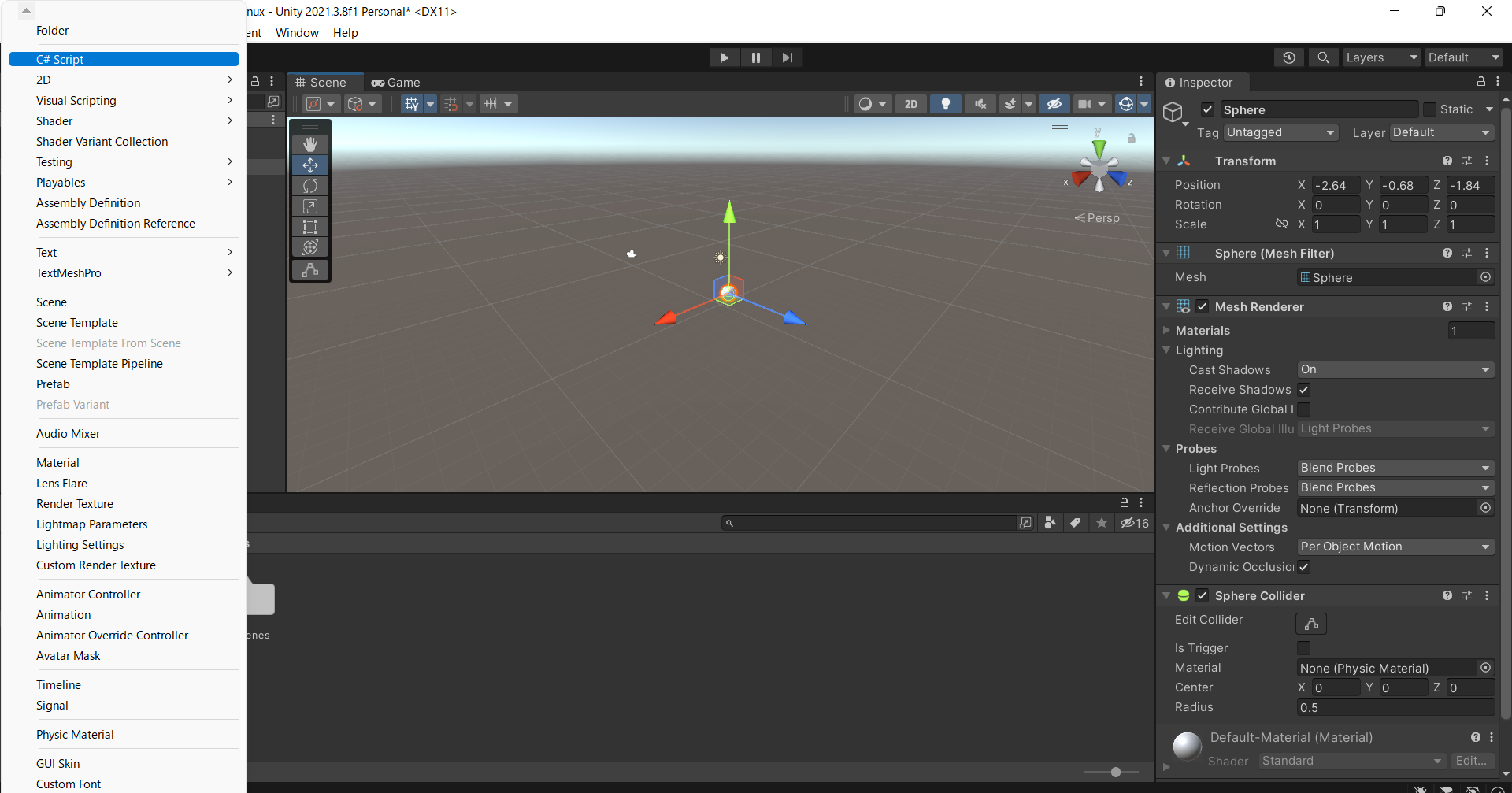Select the Hand tool in the Scene toolbar
This screenshot has width=1512, height=793.
(x=310, y=144)
